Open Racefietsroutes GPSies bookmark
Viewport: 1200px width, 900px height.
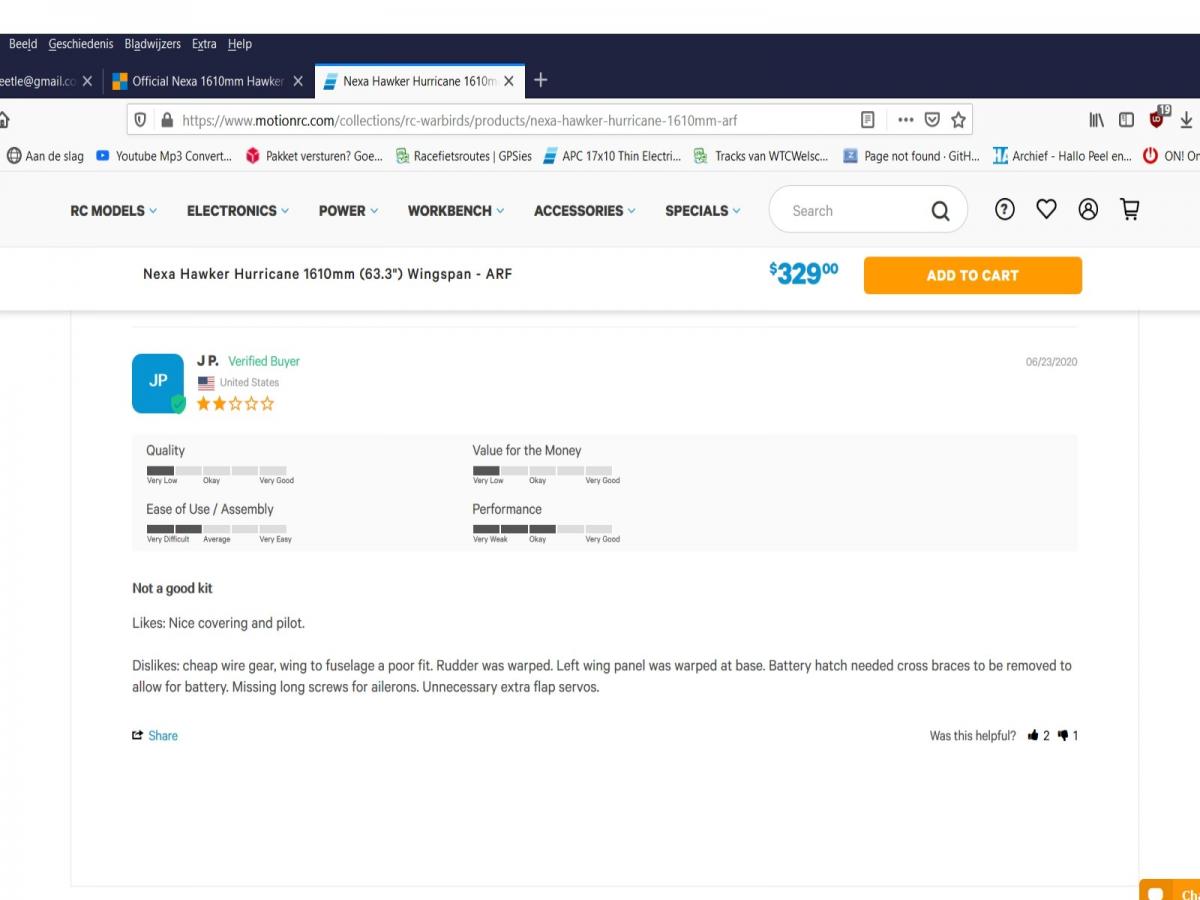(464, 156)
